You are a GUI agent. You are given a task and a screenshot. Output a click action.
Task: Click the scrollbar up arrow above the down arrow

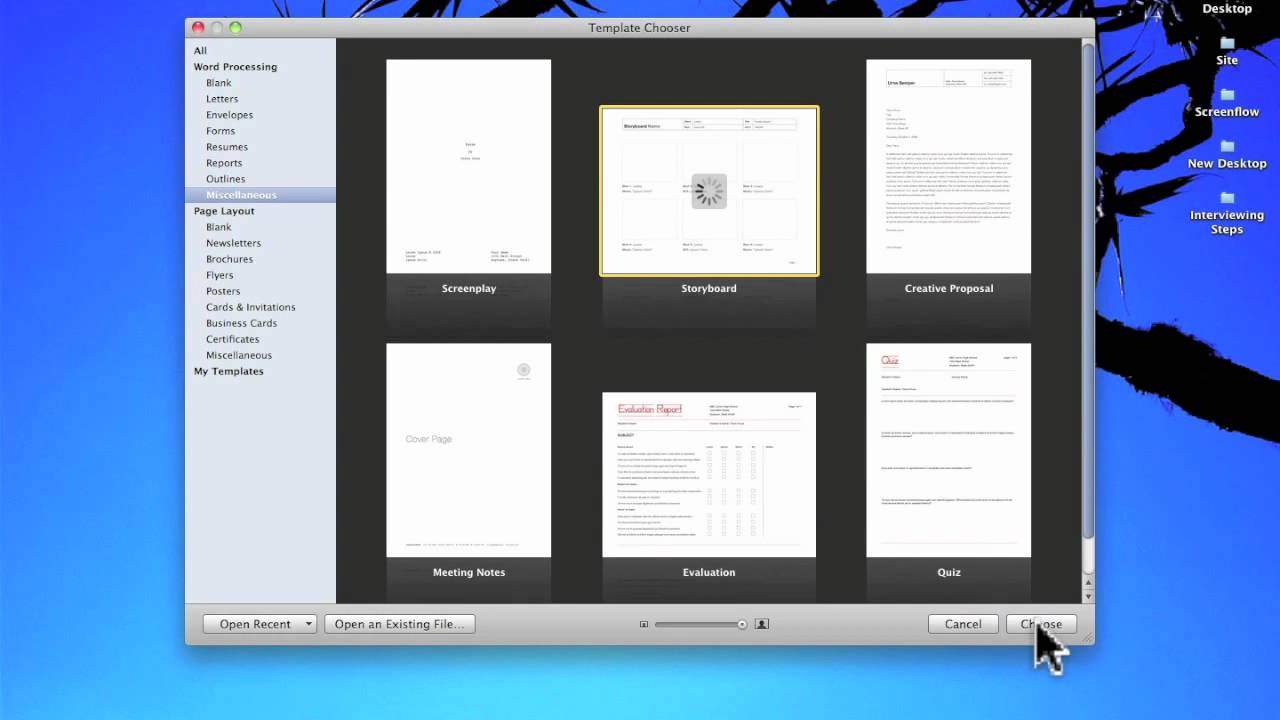1088,582
